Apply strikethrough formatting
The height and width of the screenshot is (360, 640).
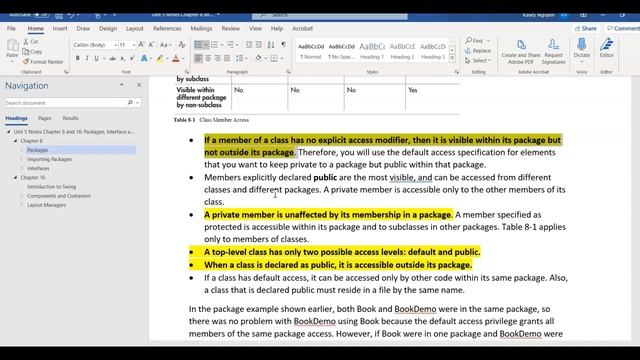coord(112,58)
